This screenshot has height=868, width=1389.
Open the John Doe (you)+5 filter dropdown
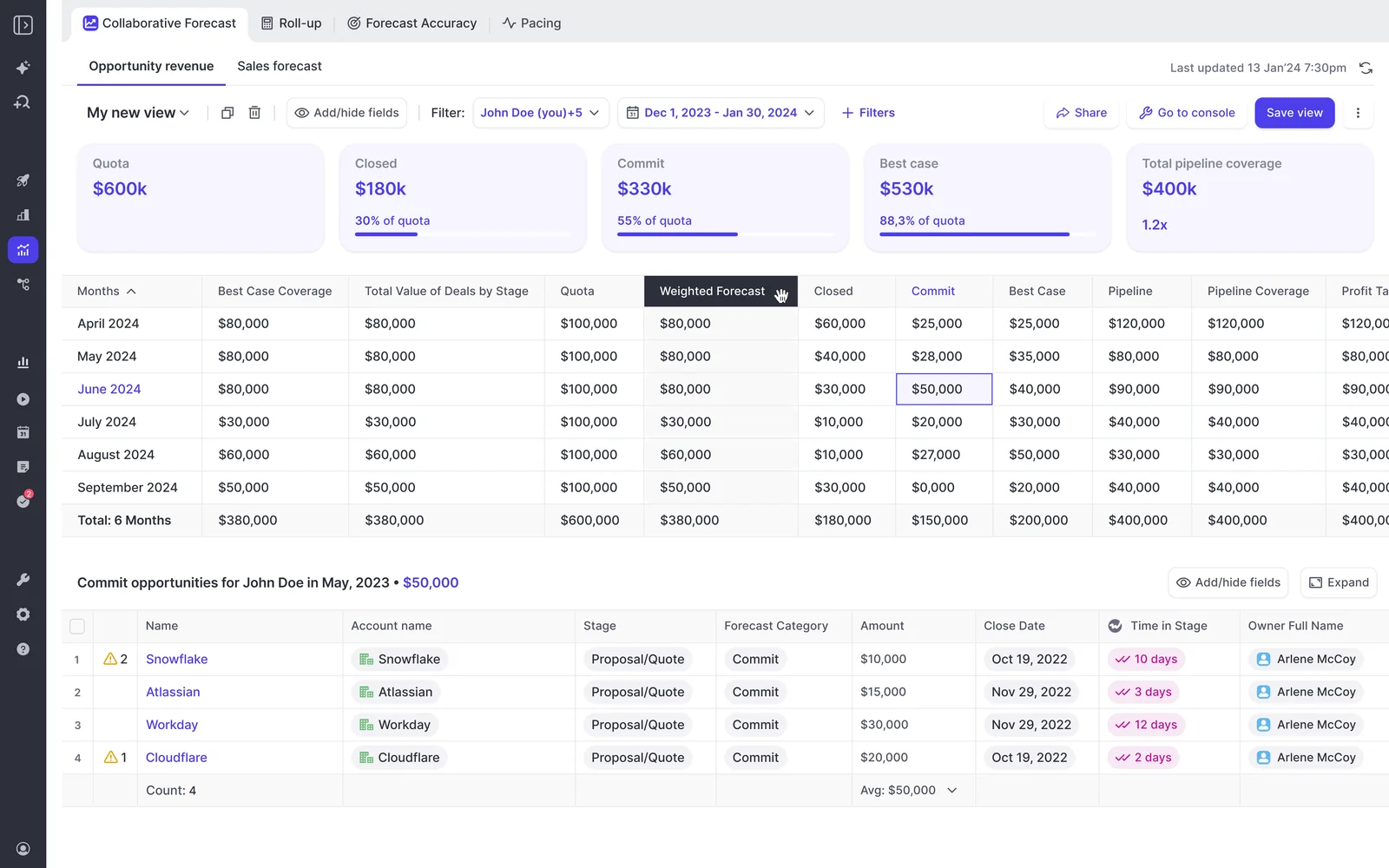tap(541, 113)
